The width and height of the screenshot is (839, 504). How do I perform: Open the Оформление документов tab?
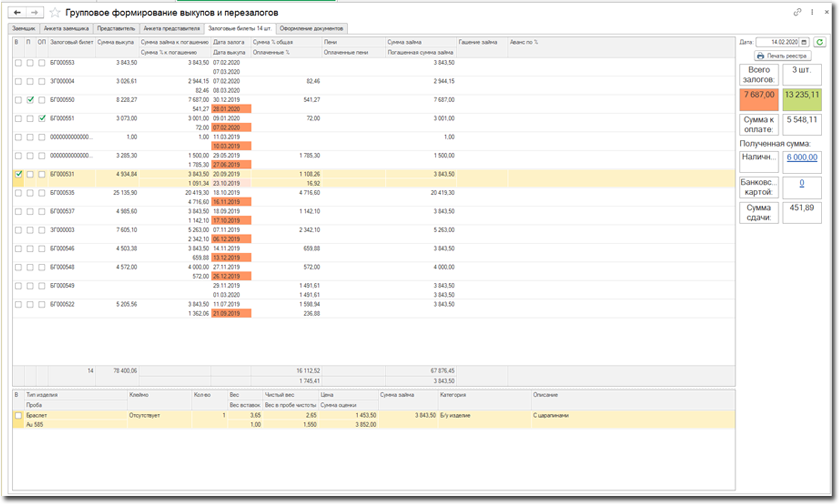point(312,29)
